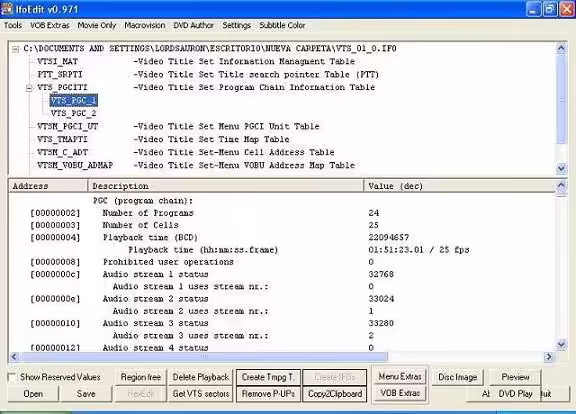Image resolution: width=576 pixels, height=414 pixels.
Task: Click the Description column header
Action: pos(226,186)
